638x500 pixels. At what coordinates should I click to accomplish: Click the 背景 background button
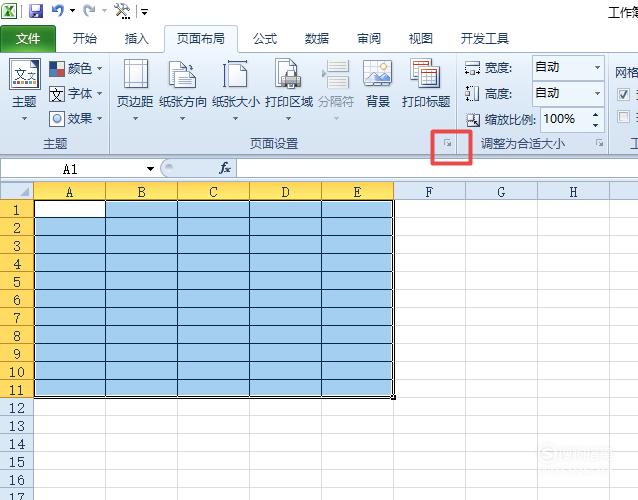pos(378,84)
